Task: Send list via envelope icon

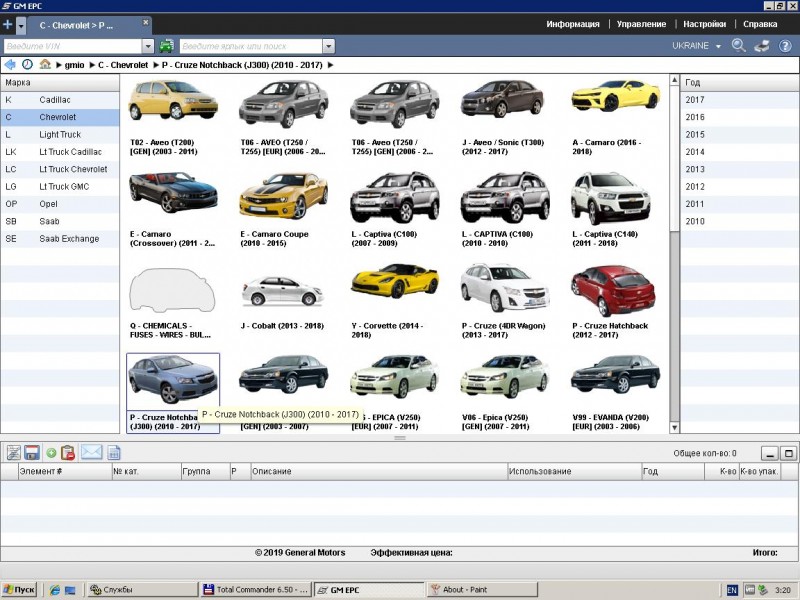Action: point(91,452)
